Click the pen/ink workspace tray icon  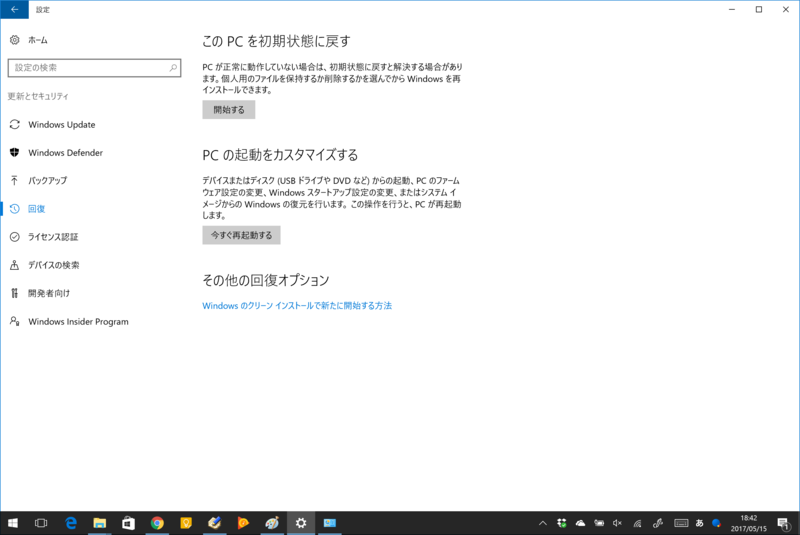[658, 523]
